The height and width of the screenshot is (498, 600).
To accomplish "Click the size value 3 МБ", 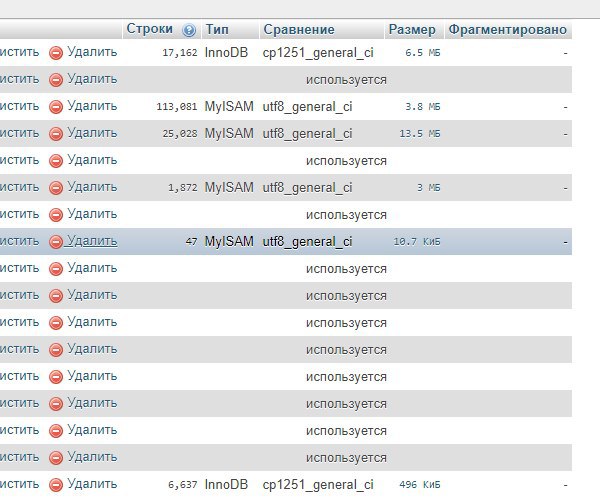I will [429, 188].
